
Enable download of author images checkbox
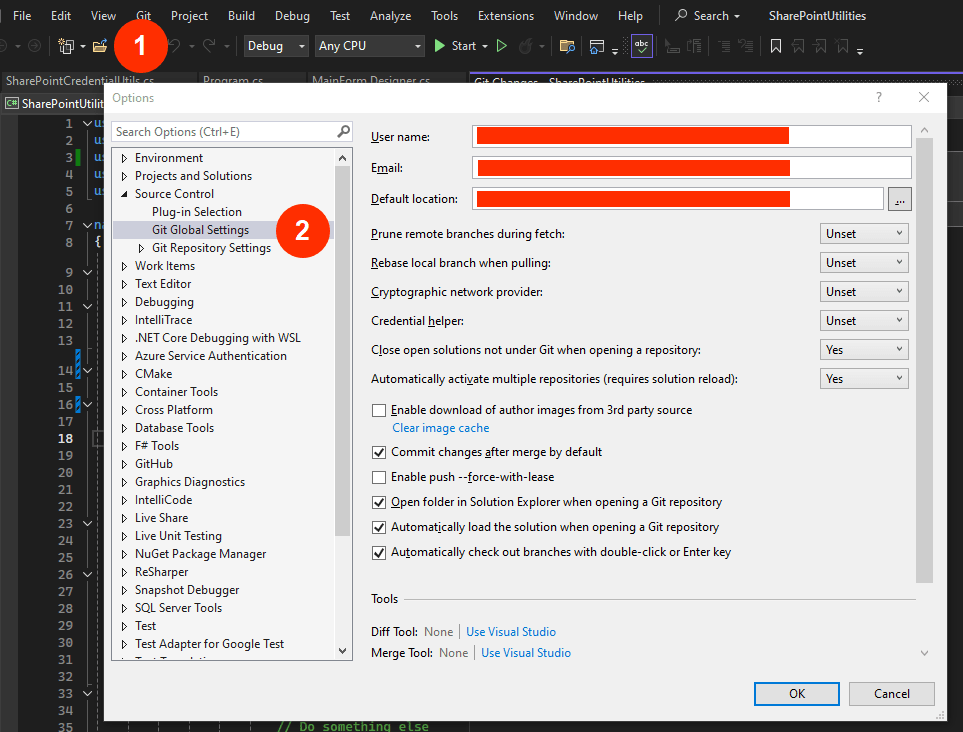(x=379, y=410)
